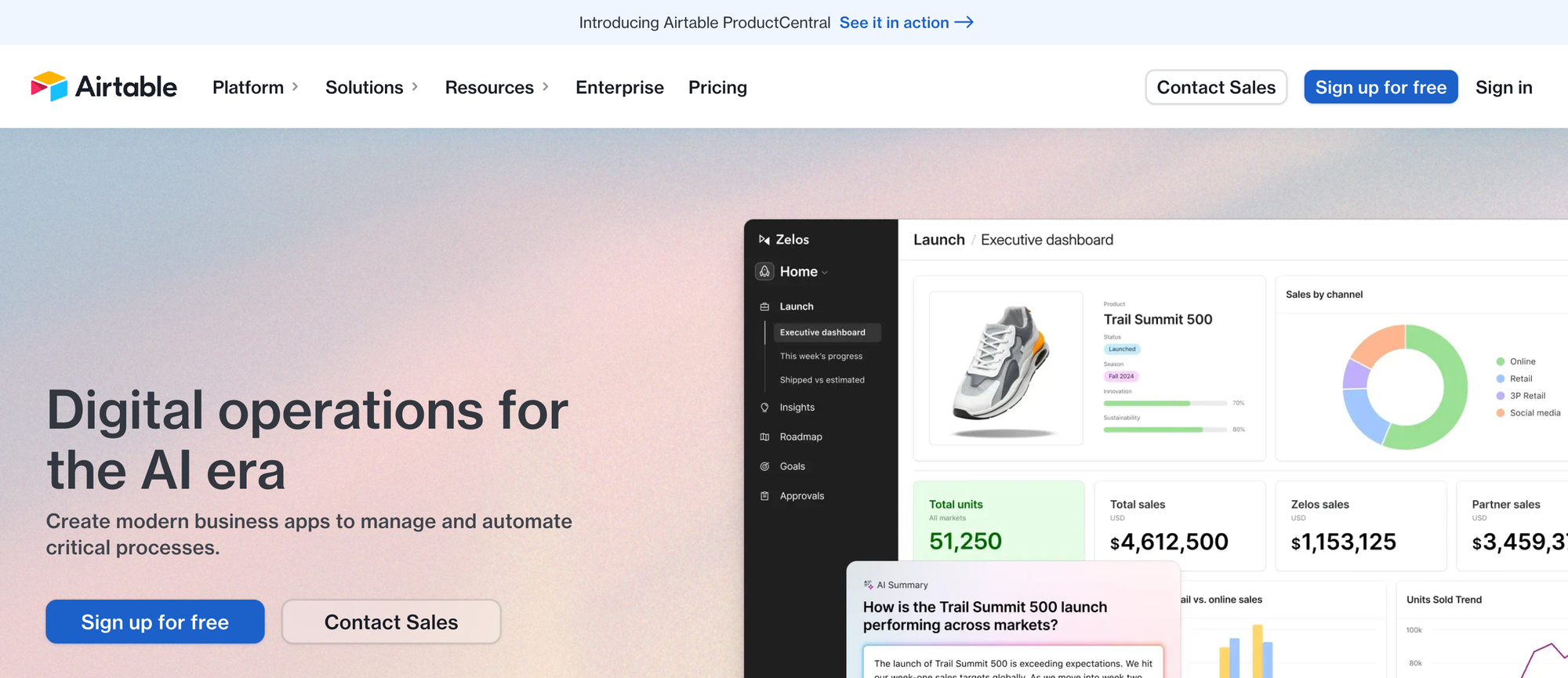
Task: Click the Total sales $4,612,500 value
Action: 1169,542
